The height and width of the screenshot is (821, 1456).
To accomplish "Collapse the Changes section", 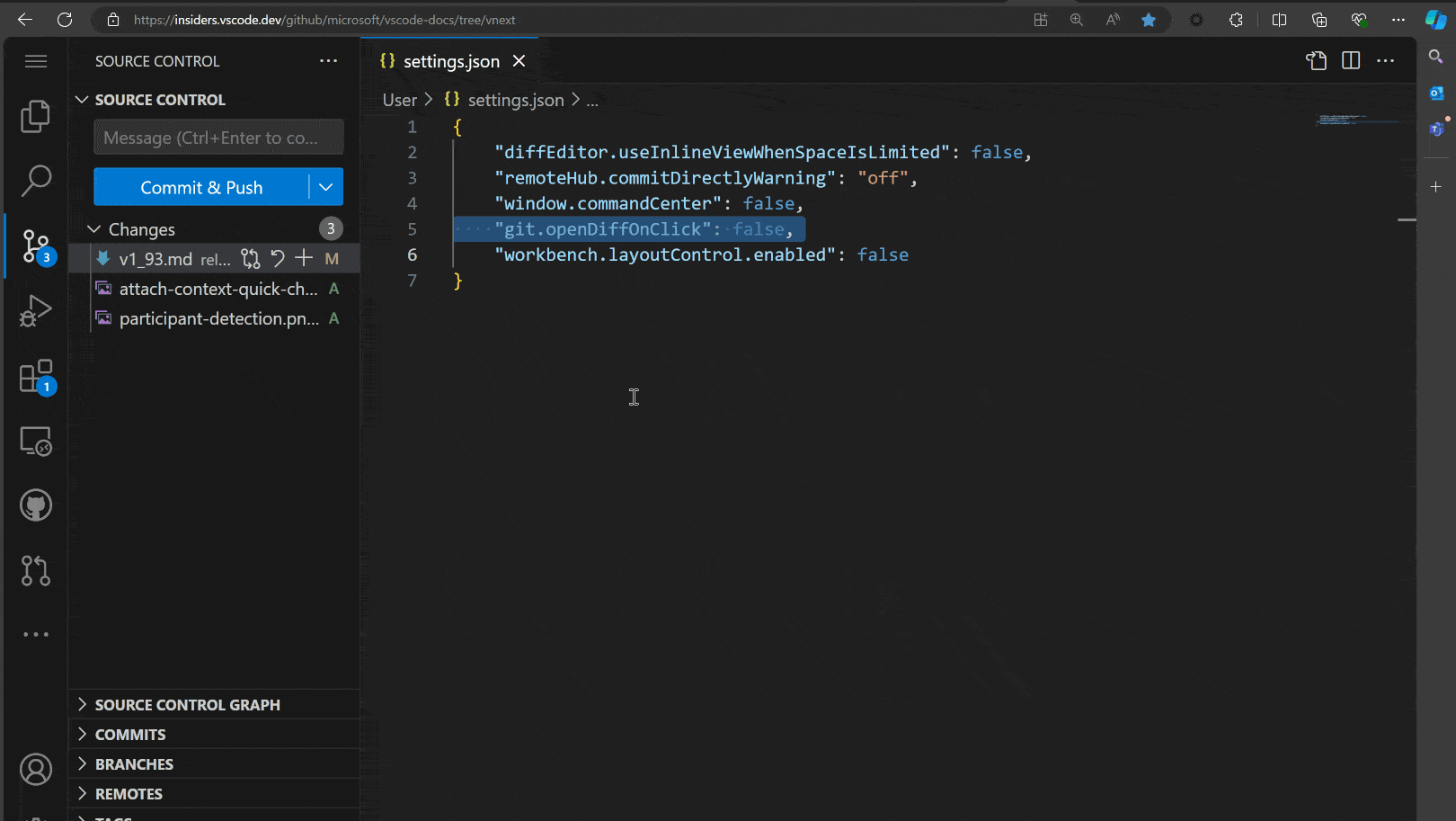I will tap(93, 228).
